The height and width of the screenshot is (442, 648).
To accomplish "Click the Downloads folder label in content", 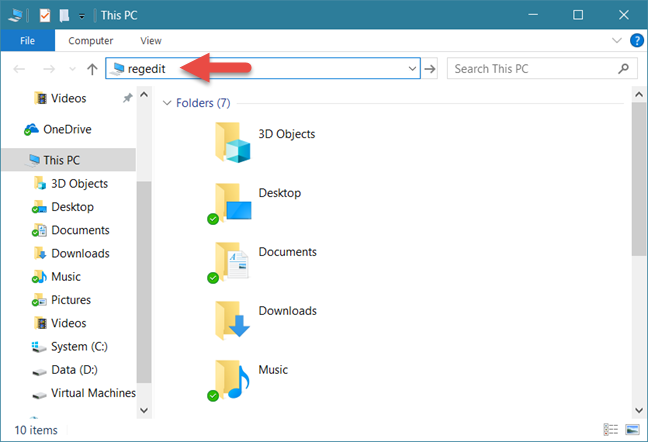I will click(x=288, y=311).
